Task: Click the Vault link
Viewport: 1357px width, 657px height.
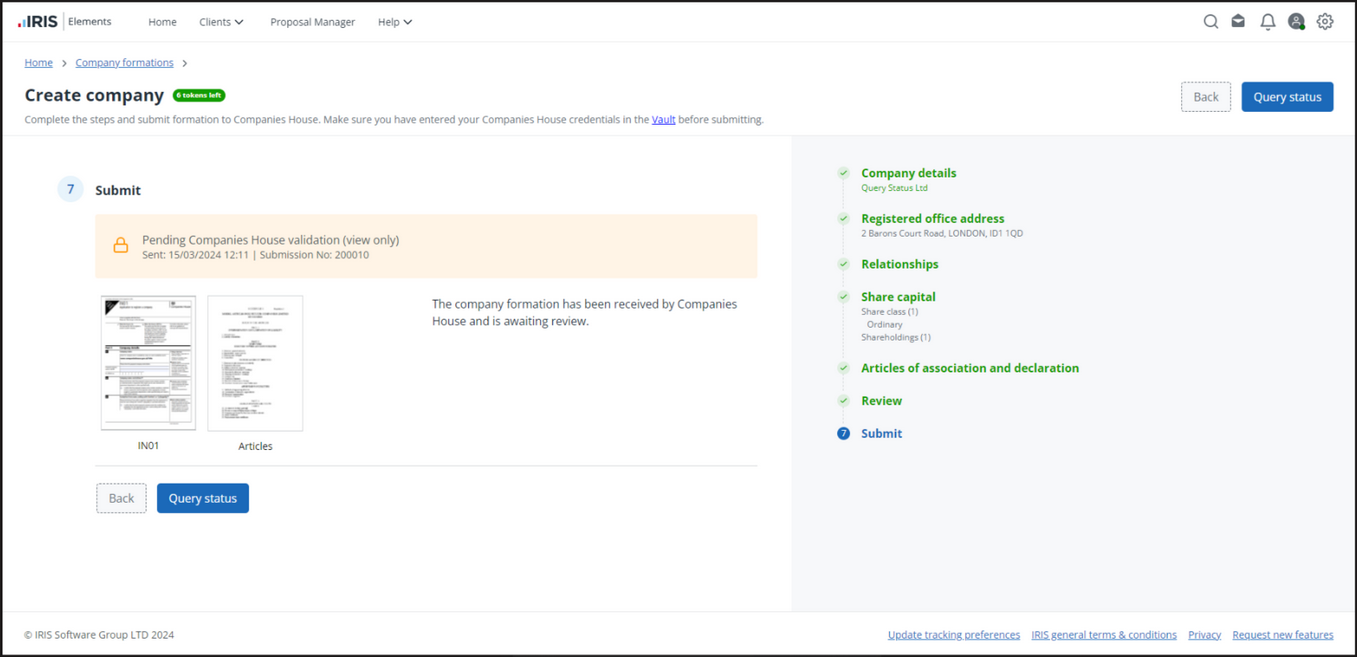Action: [663, 119]
